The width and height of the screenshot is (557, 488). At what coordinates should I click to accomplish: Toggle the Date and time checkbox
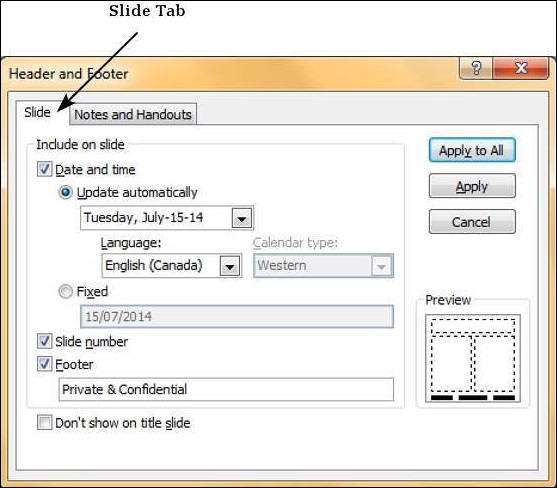(44, 169)
